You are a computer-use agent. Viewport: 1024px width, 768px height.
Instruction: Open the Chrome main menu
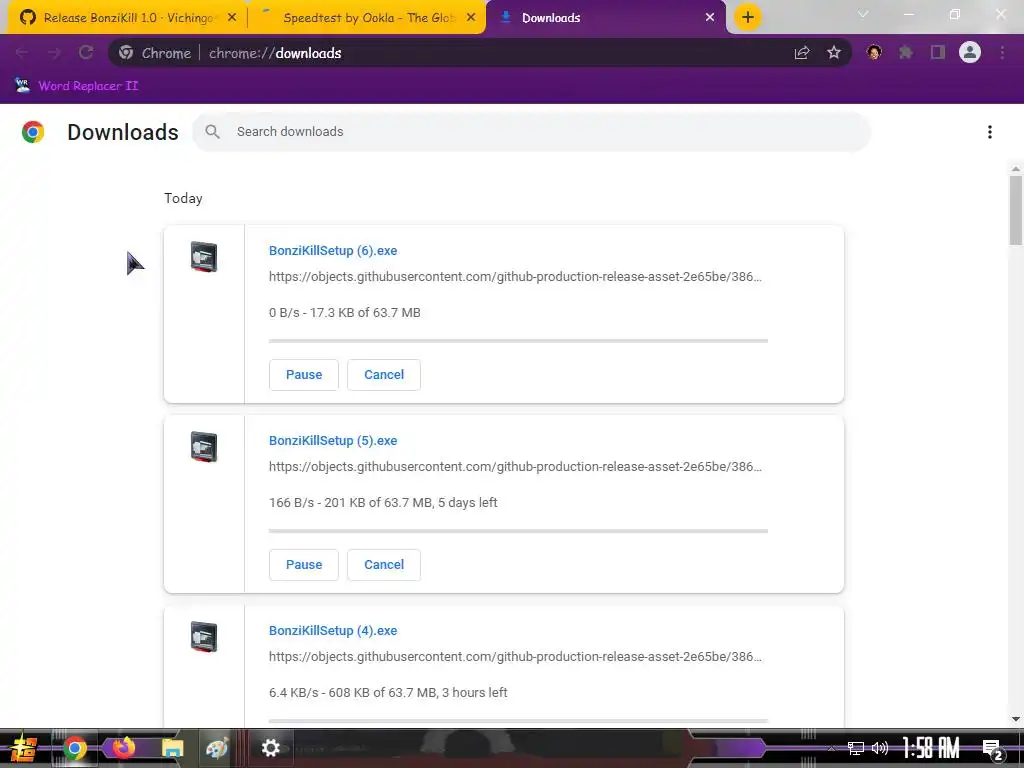click(x=1002, y=53)
